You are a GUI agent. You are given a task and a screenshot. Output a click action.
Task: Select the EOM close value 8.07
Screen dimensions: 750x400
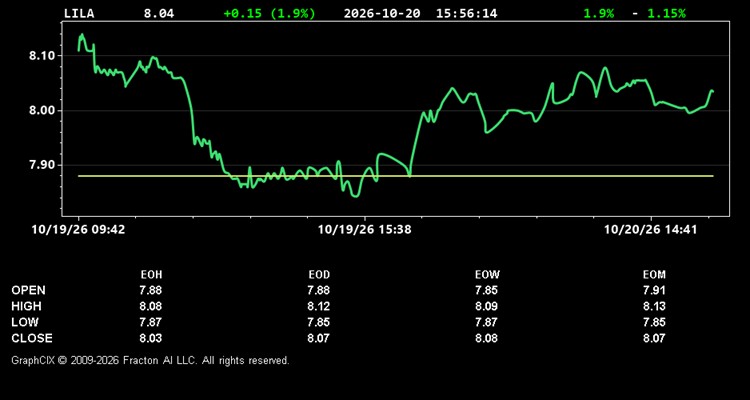coord(654,338)
